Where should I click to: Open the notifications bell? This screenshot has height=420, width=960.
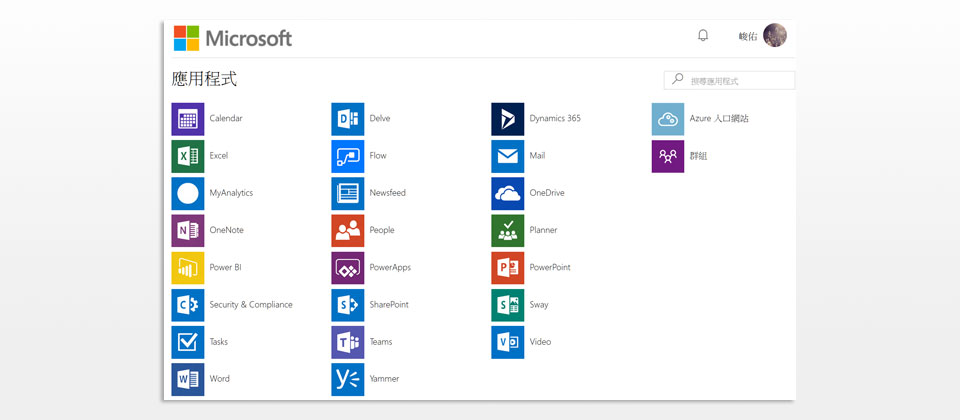tap(703, 36)
